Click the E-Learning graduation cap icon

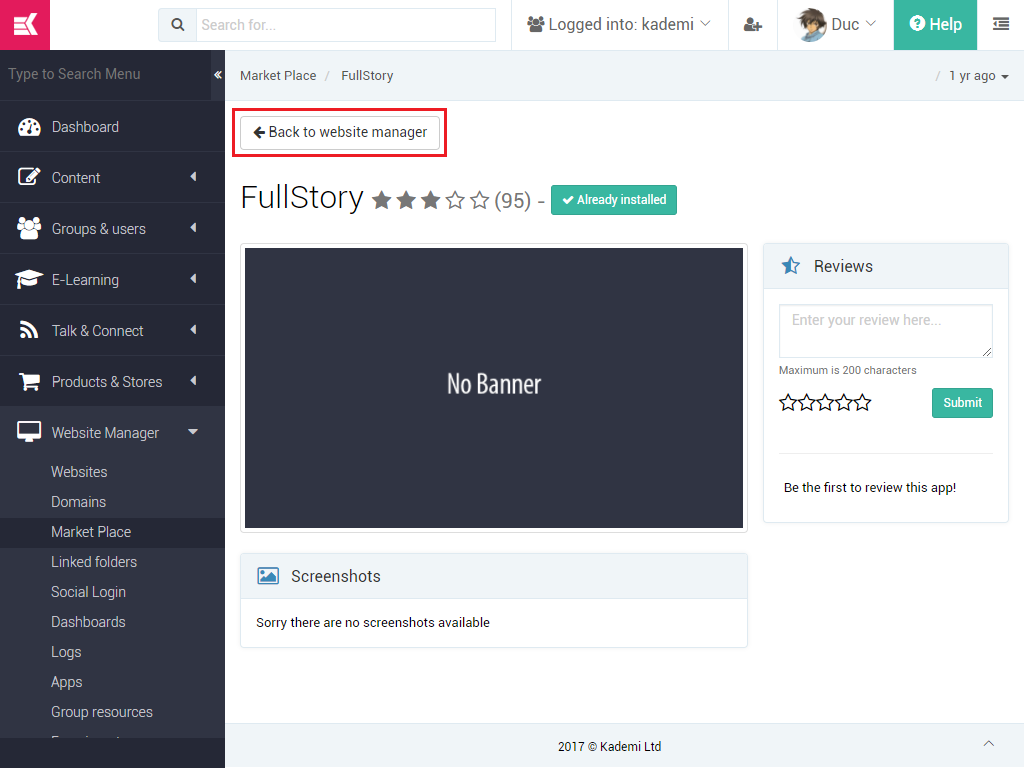[29, 279]
